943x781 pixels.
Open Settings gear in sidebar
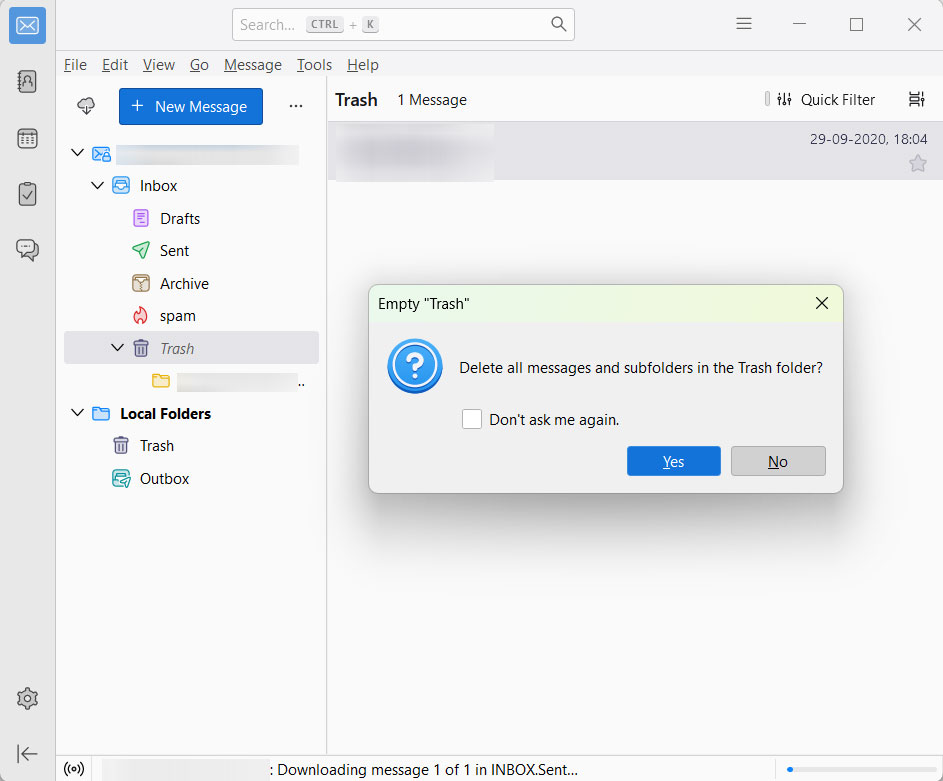tap(27, 698)
